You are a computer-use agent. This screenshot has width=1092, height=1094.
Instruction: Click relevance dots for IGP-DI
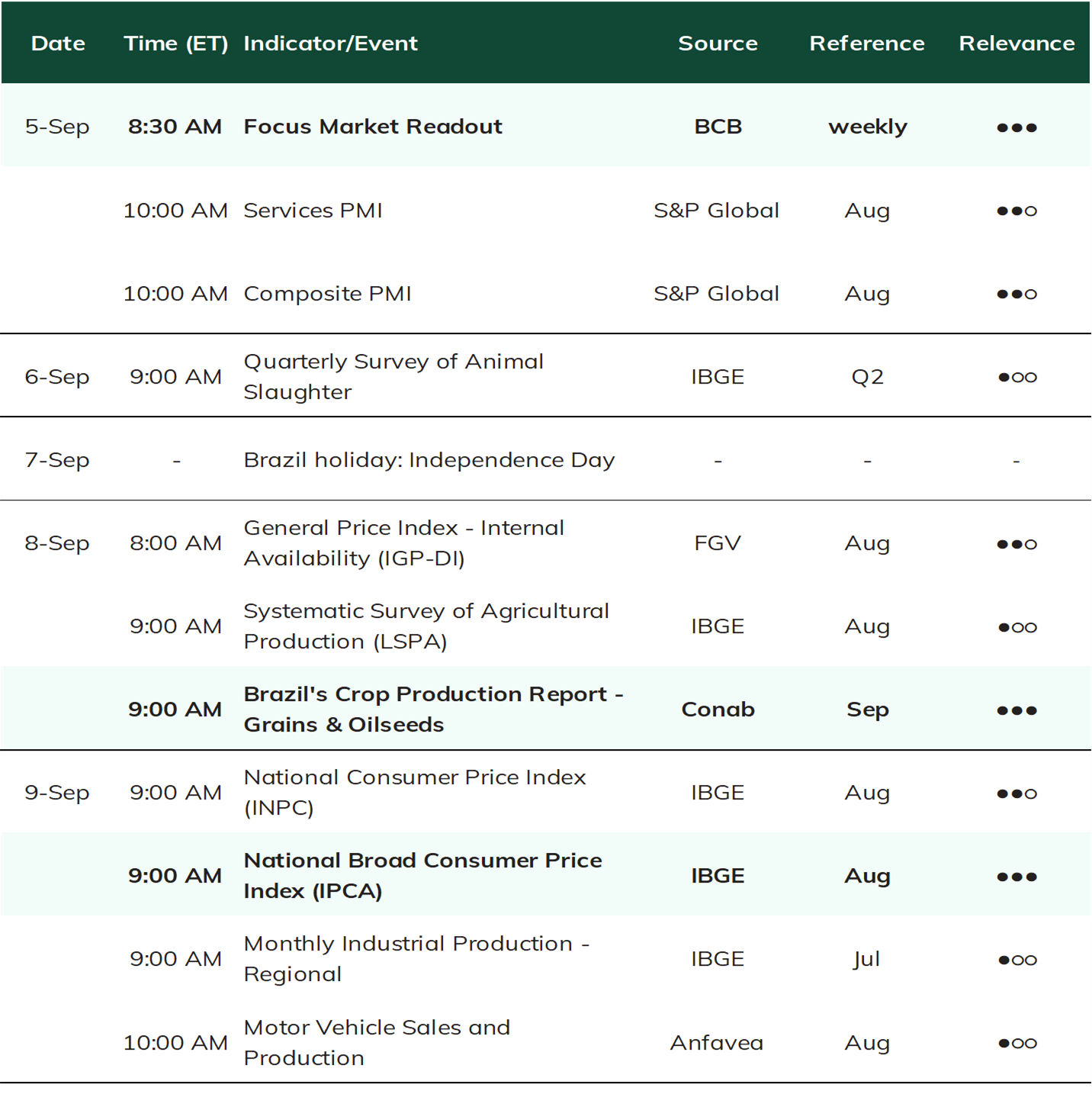[x=1017, y=544]
